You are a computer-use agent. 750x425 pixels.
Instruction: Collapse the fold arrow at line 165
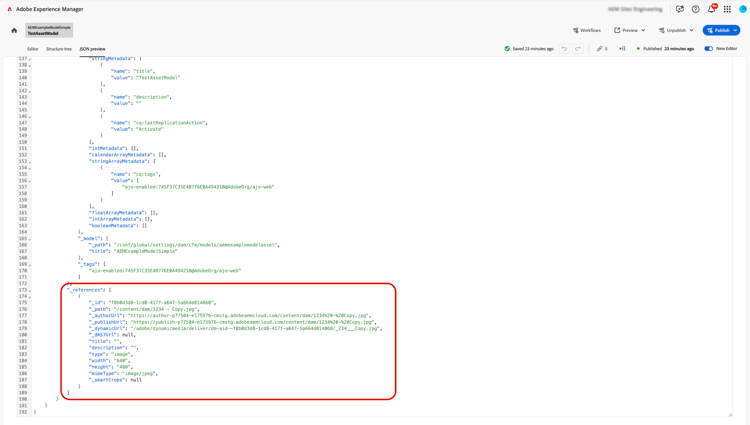pyautogui.click(x=30, y=239)
